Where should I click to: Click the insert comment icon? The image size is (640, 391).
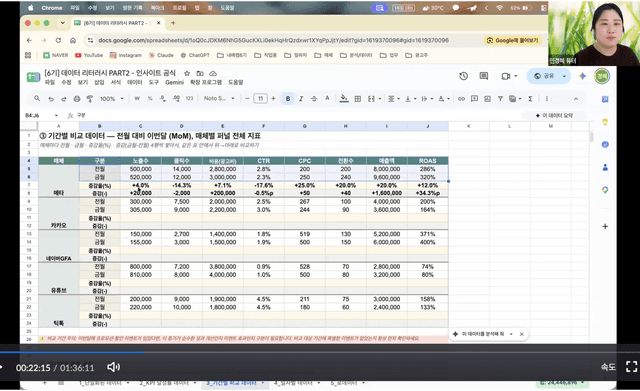click(x=474, y=98)
